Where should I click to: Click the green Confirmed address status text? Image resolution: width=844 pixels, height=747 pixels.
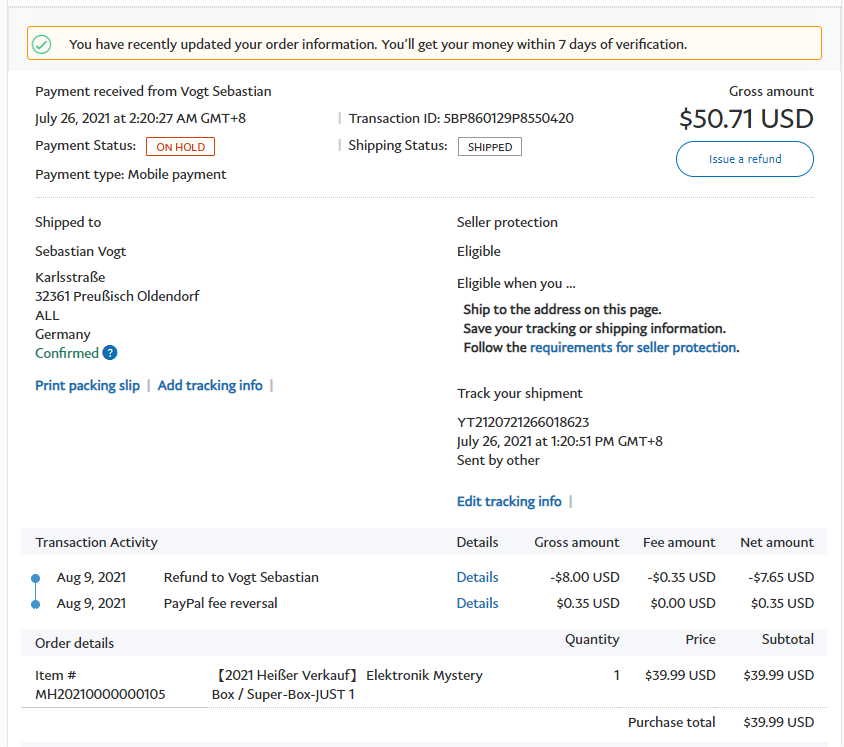(67, 353)
